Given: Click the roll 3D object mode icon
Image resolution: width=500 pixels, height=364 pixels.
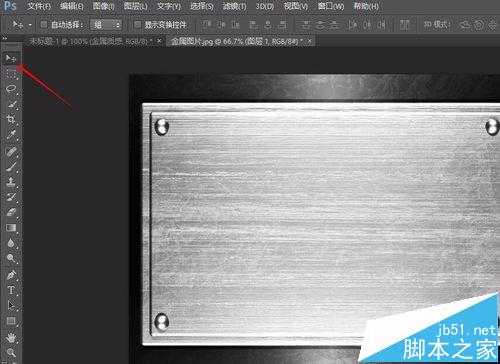Looking at the screenshot, I should point(479,25).
